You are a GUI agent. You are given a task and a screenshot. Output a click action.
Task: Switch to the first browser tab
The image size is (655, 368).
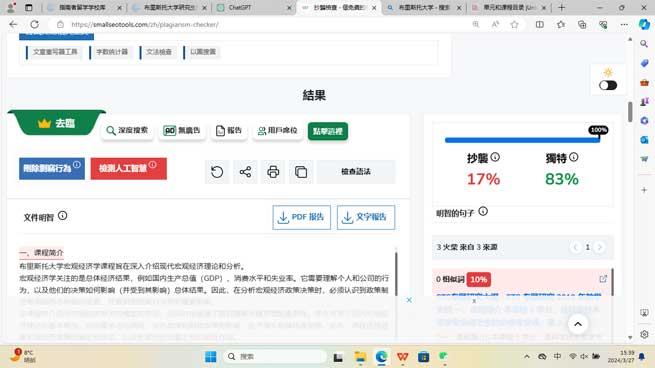(x=84, y=8)
